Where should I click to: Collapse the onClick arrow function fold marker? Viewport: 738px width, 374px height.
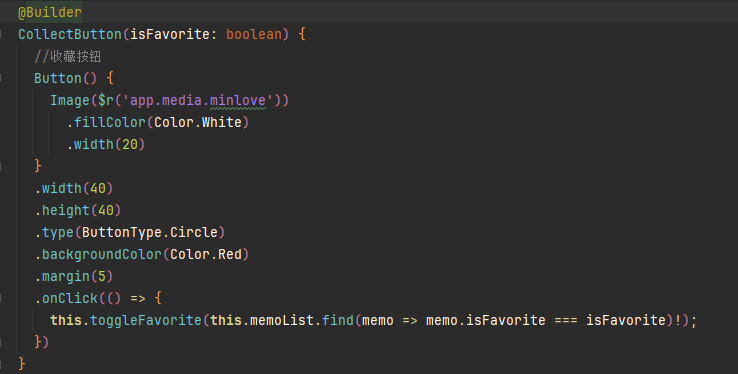(x=1, y=298)
